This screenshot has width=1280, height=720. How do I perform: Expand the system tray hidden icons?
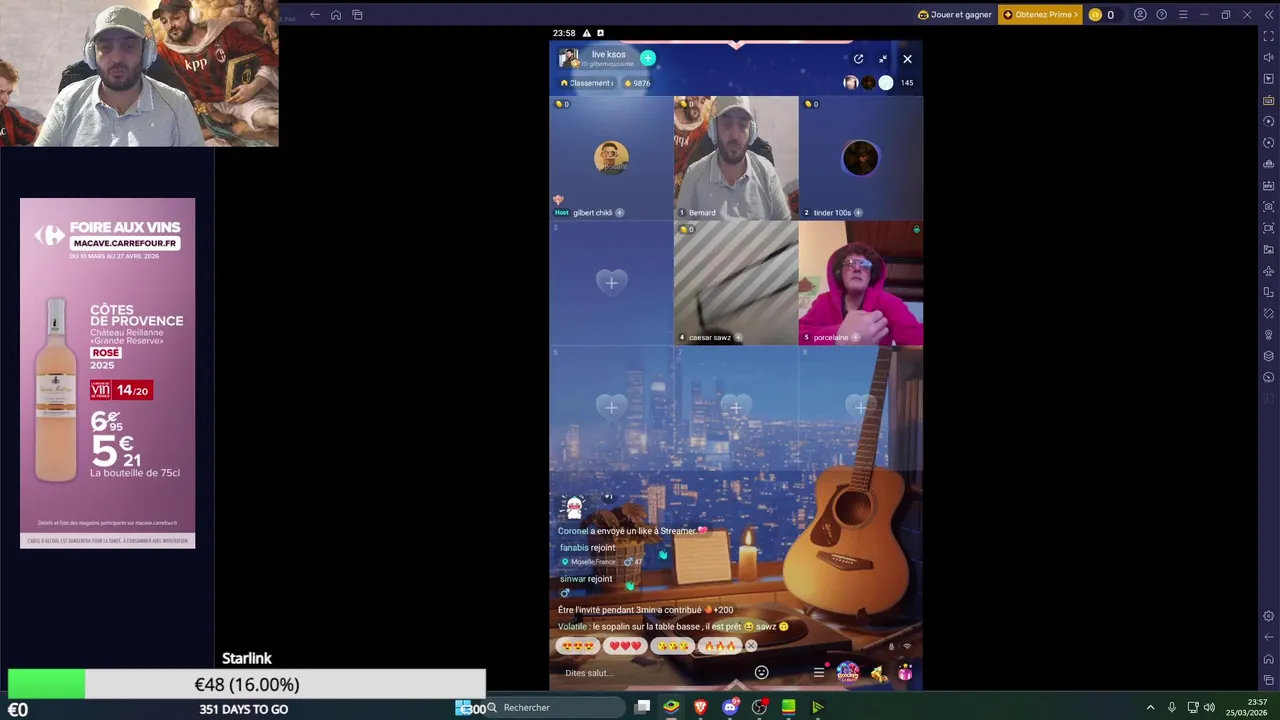pyautogui.click(x=1150, y=708)
